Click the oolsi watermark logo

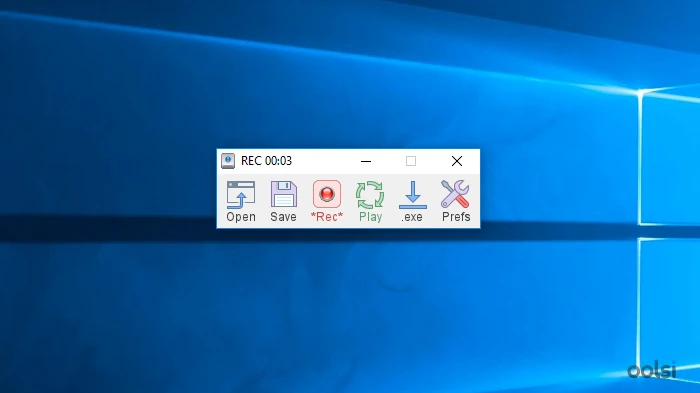[x=652, y=370]
